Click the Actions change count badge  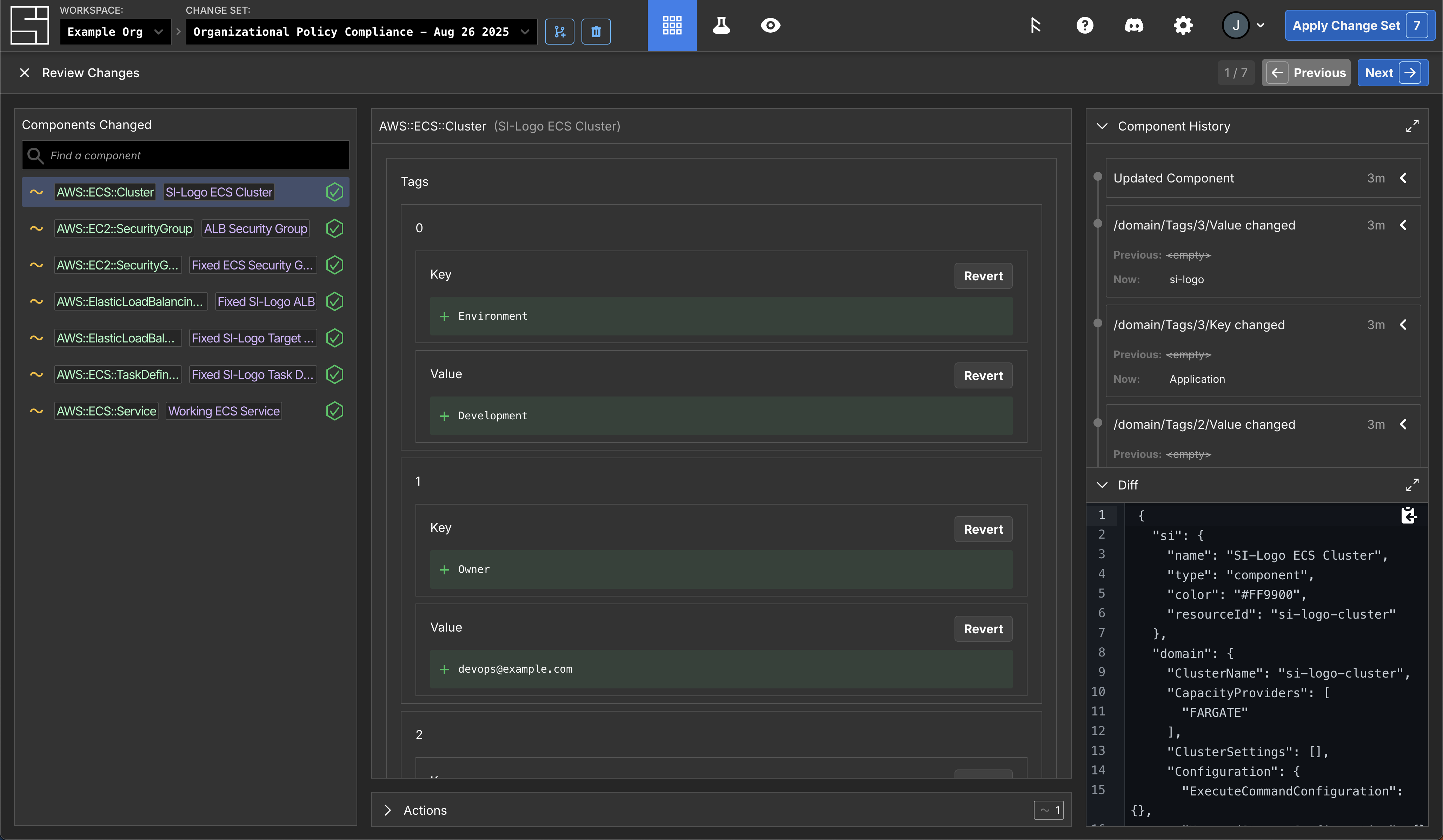point(1049,810)
